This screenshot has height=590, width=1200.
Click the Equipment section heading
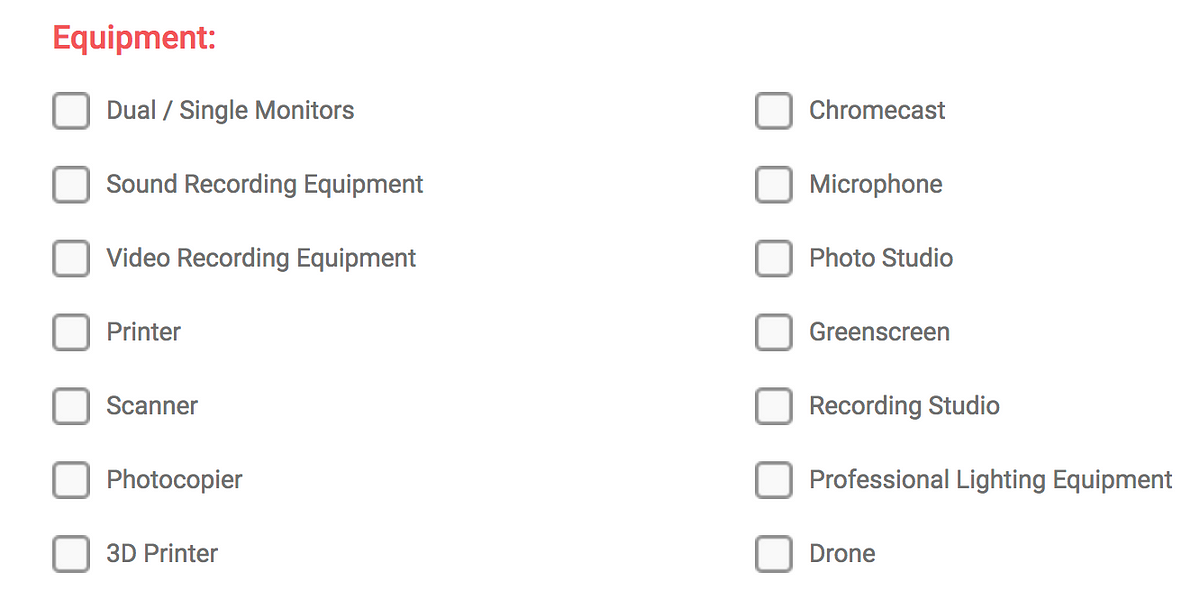click(x=134, y=39)
